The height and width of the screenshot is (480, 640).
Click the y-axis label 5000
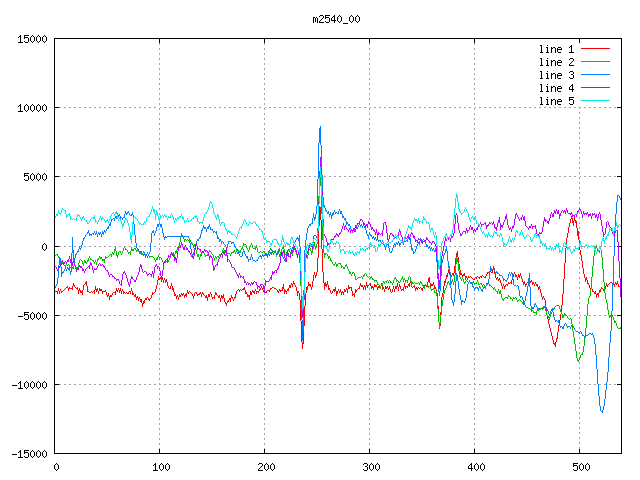pos(36,177)
